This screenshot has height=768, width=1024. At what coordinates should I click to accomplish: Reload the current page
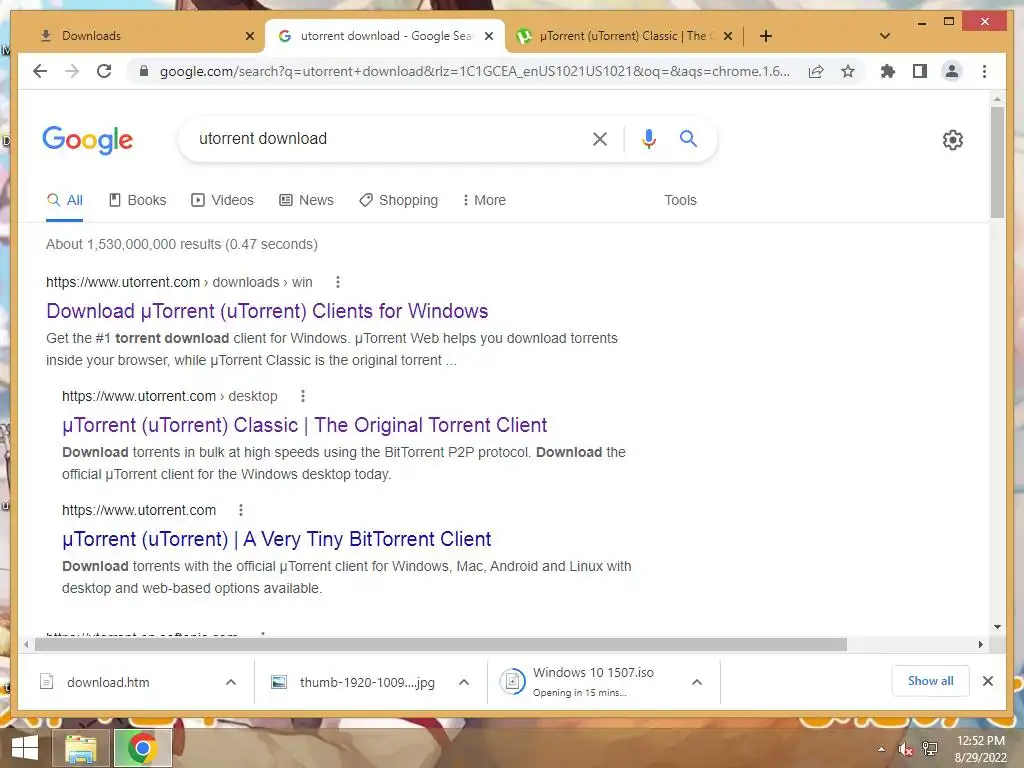tap(104, 71)
